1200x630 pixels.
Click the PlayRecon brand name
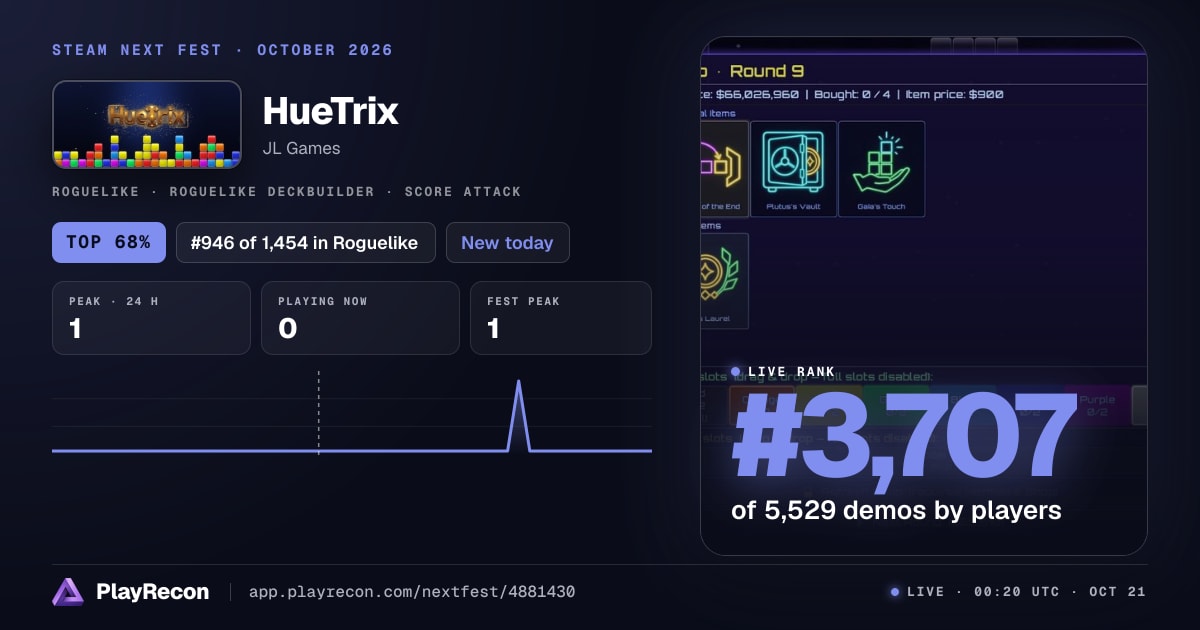tap(152, 592)
